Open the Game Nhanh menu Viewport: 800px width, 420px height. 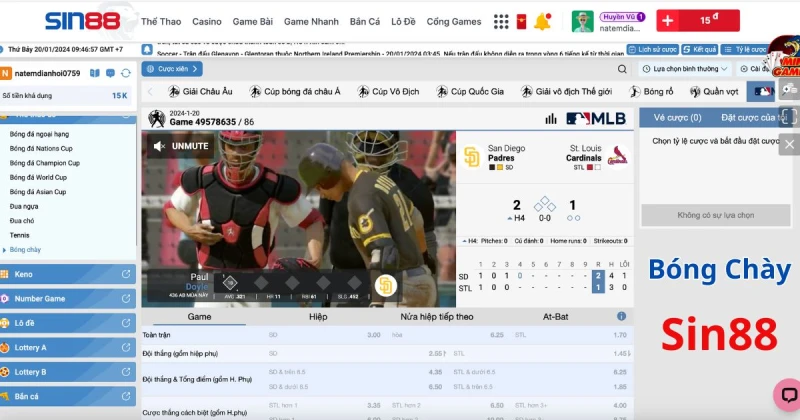[311, 21]
